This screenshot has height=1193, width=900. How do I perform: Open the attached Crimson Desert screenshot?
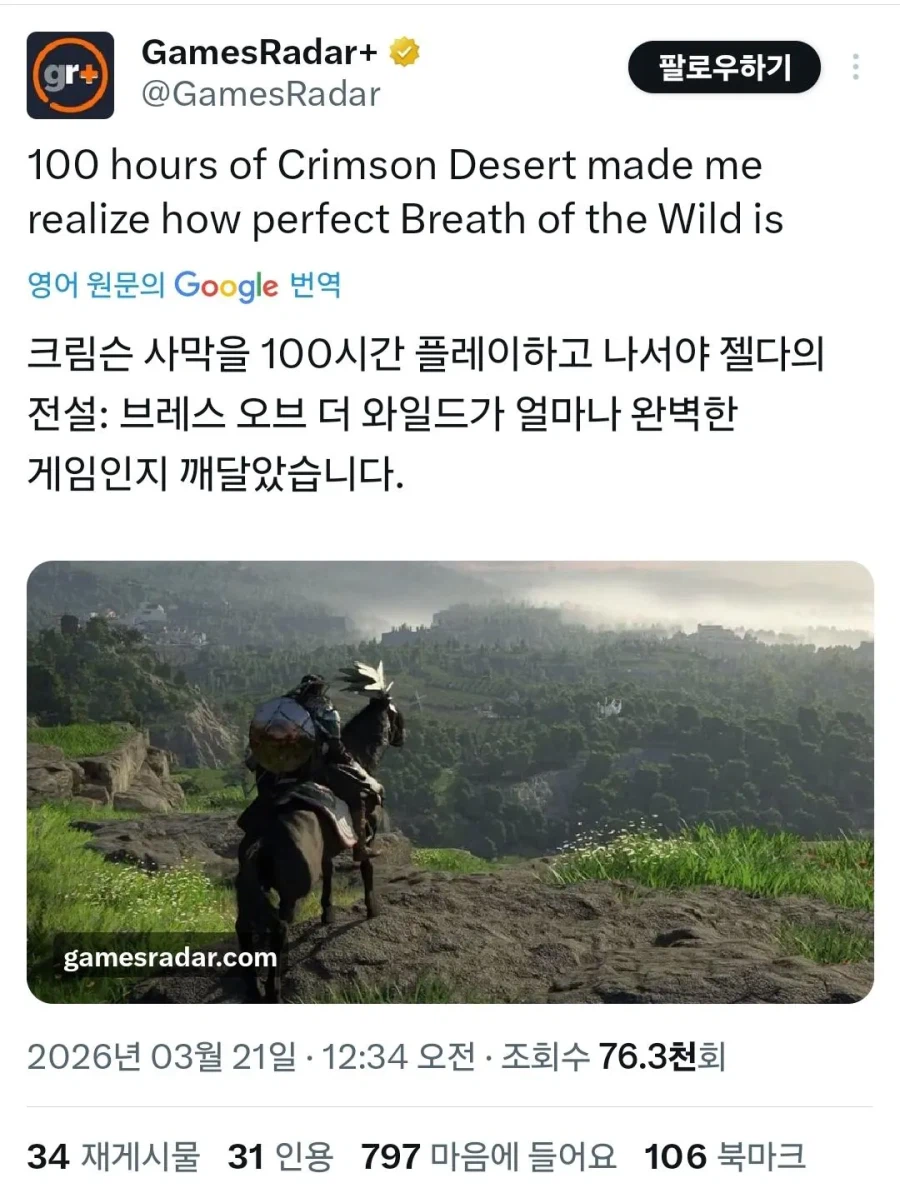(x=450, y=780)
